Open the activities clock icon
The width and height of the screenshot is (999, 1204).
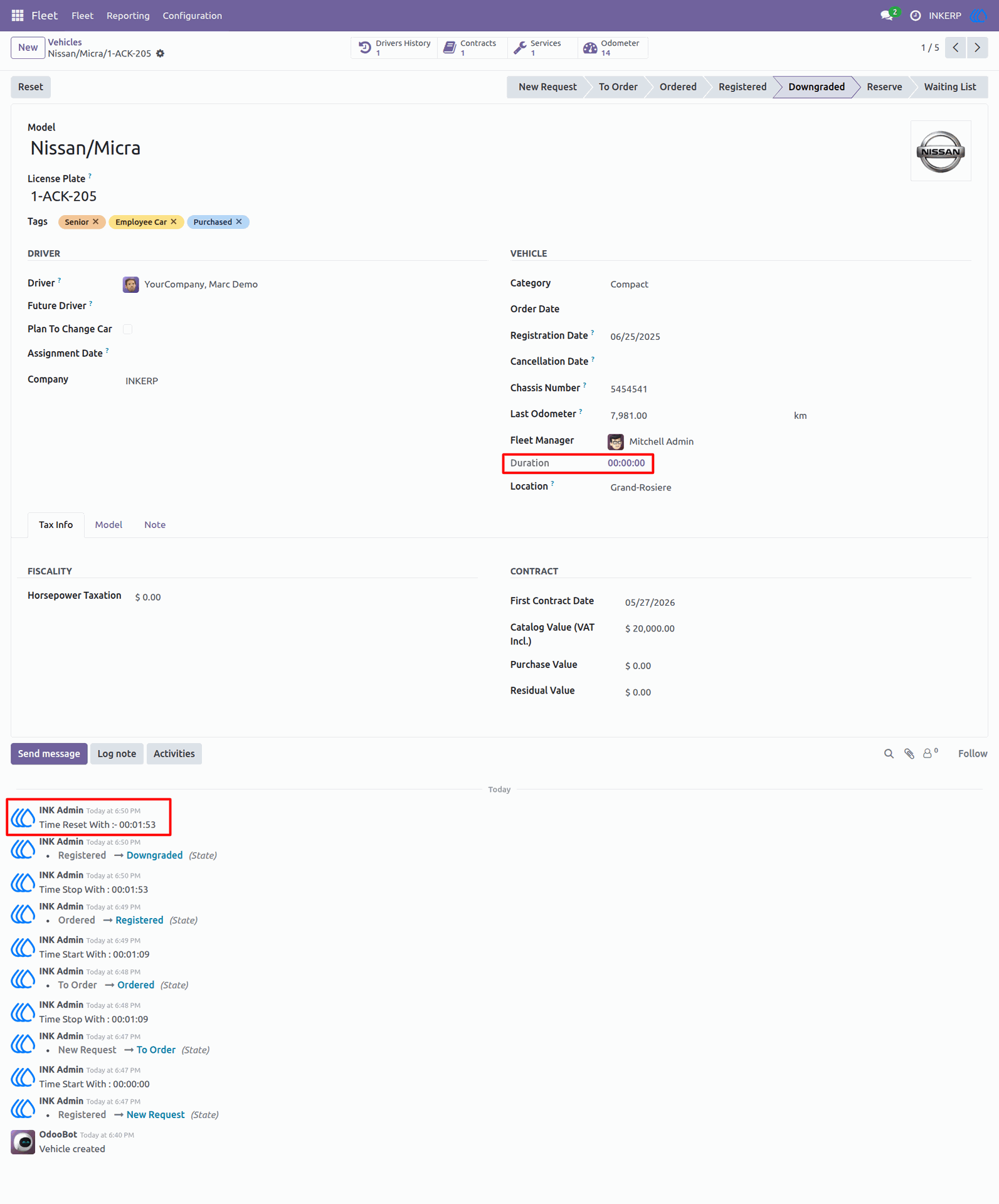pos(916,15)
